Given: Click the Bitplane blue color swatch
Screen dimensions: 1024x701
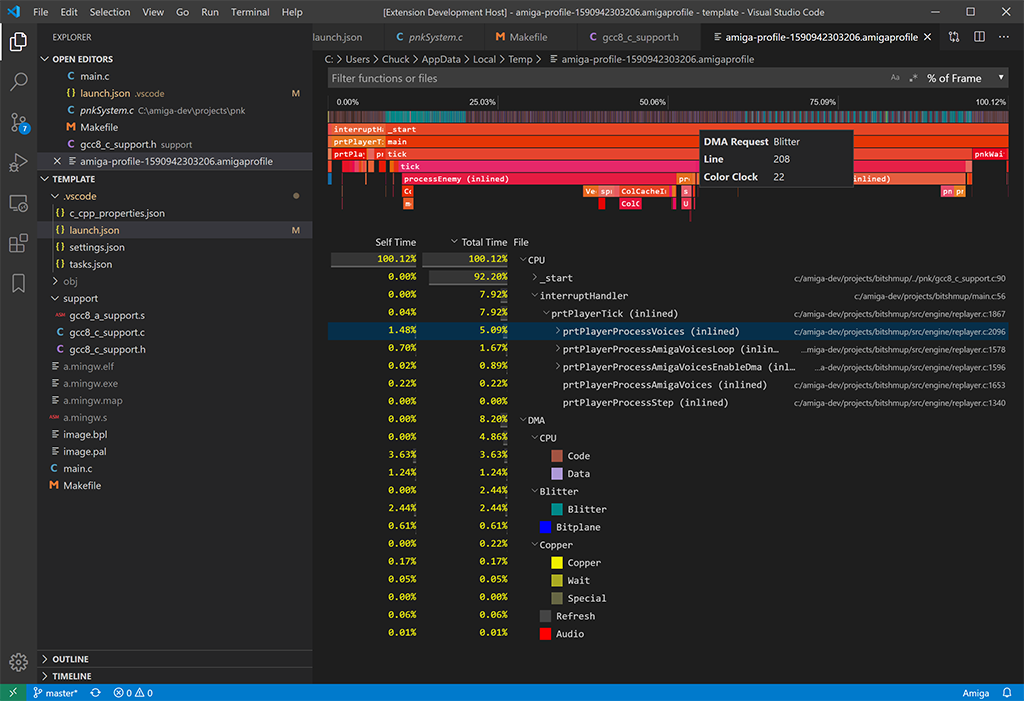Looking at the screenshot, I should pos(545,527).
